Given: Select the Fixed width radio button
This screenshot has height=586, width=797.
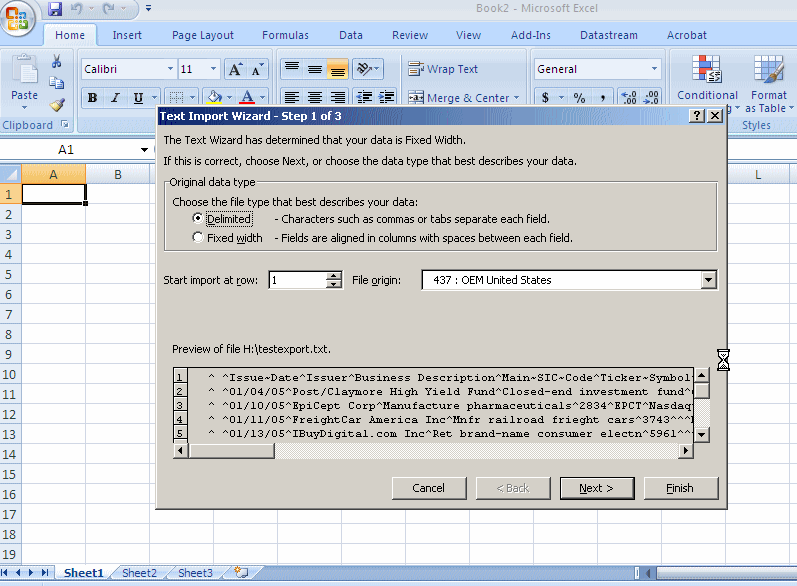Looking at the screenshot, I should 198,237.
